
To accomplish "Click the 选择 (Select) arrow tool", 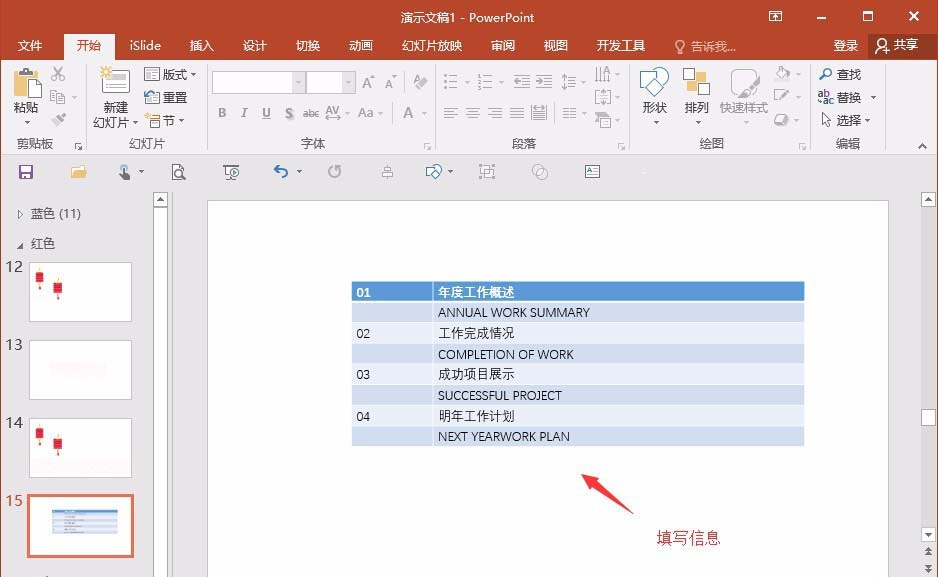I will [849, 119].
